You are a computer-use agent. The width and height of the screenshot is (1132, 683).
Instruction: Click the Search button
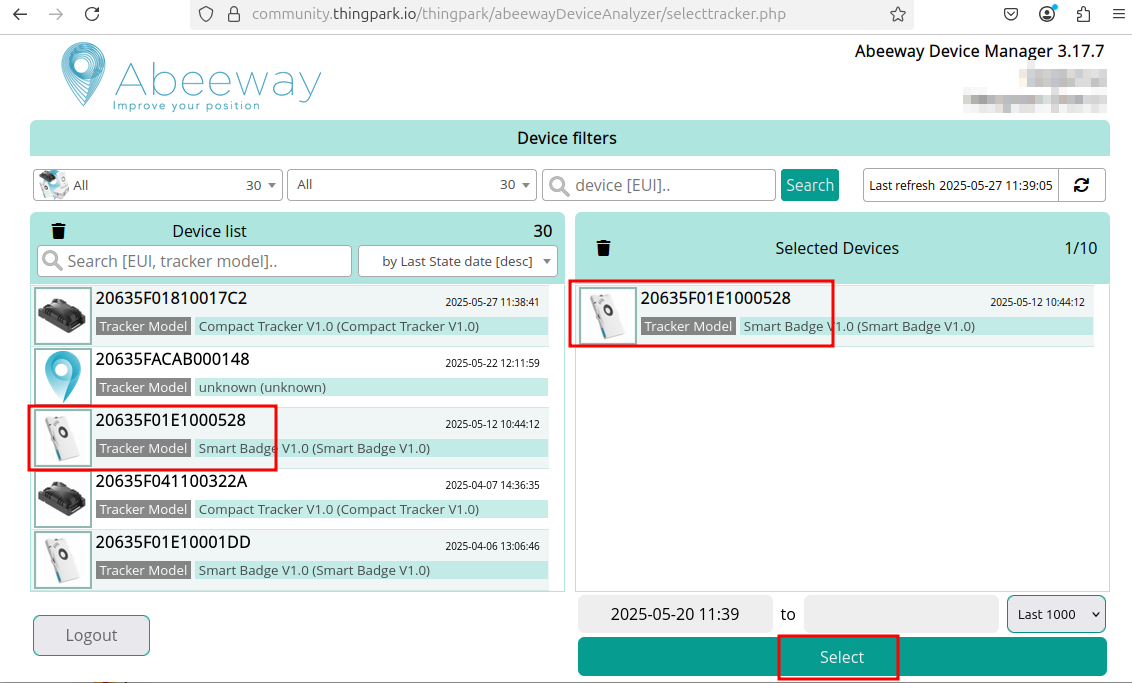point(810,185)
